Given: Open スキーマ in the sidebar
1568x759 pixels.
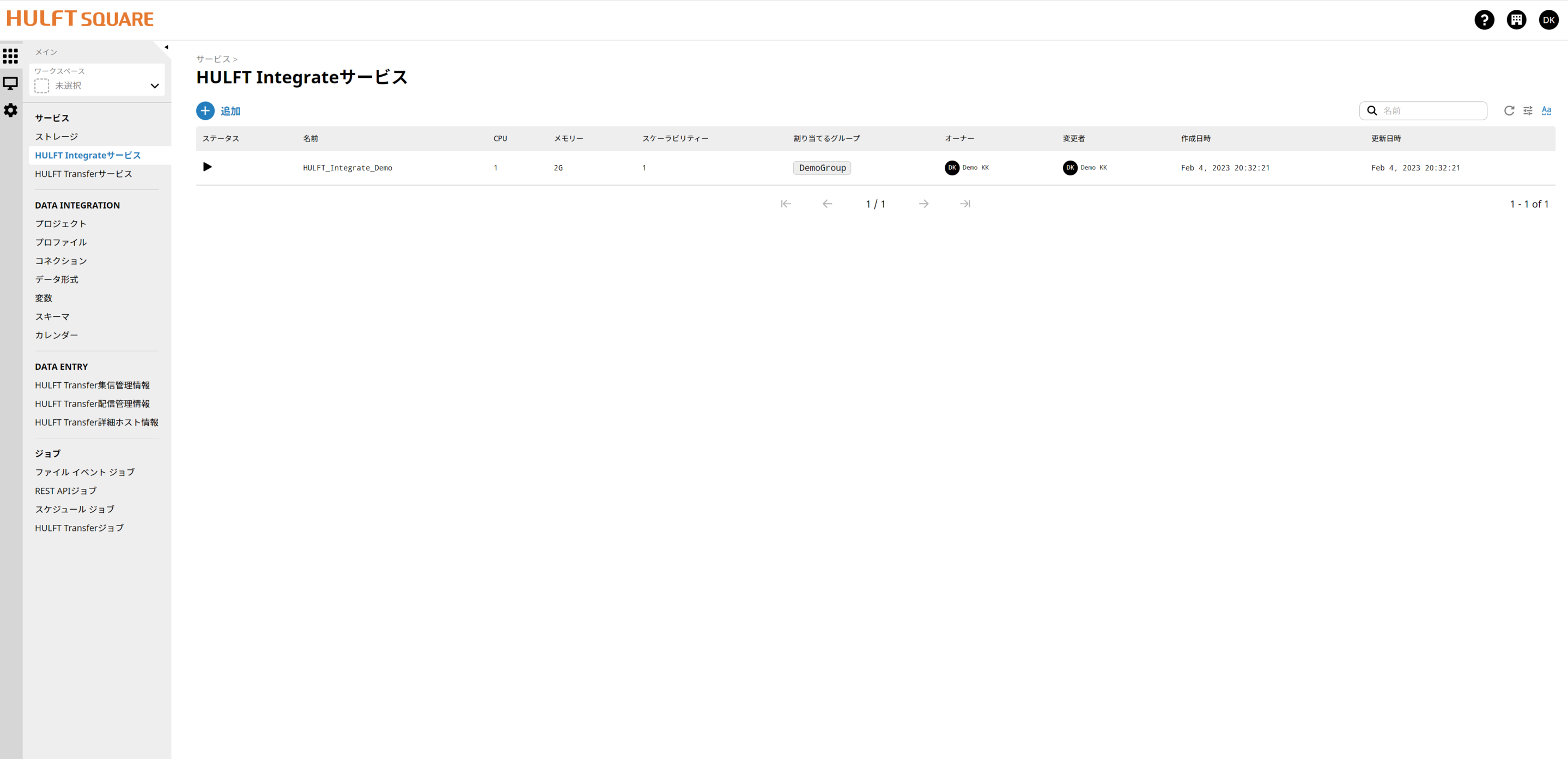Looking at the screenshot, I should click(x=52, y=317).
